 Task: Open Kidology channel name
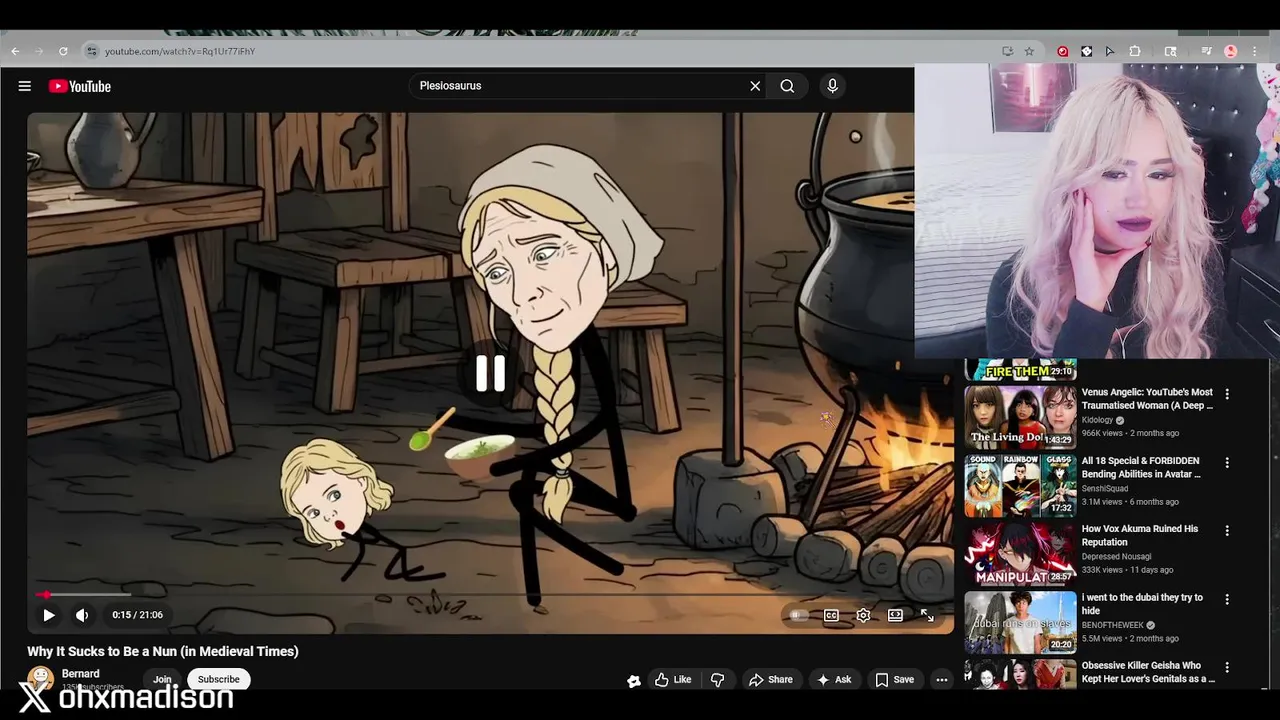tap(1097, 420)
